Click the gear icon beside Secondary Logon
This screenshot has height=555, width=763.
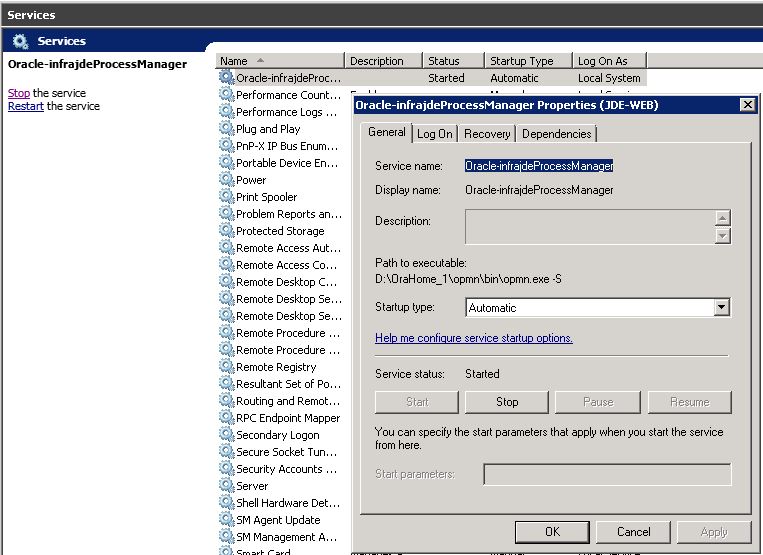[x=226, y=434]
